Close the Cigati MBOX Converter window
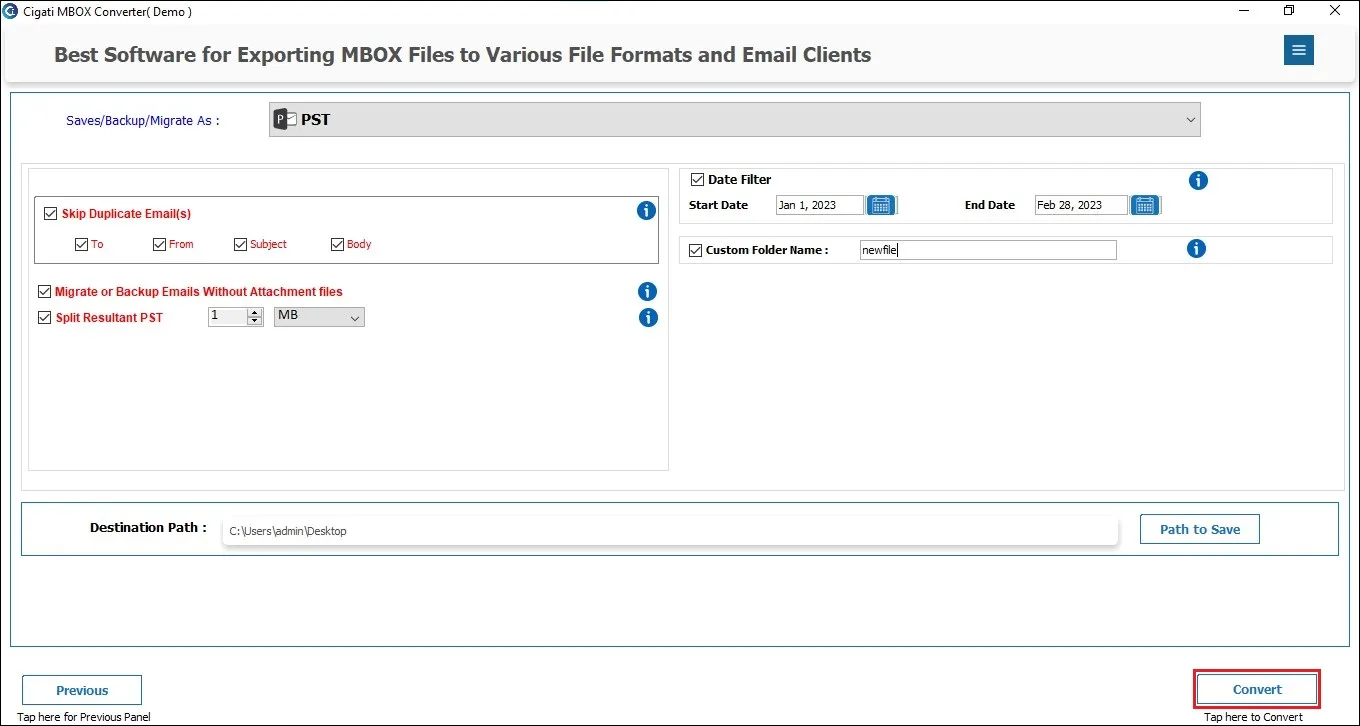Viewport: 1360px width, 726px height. [1335, 11]
